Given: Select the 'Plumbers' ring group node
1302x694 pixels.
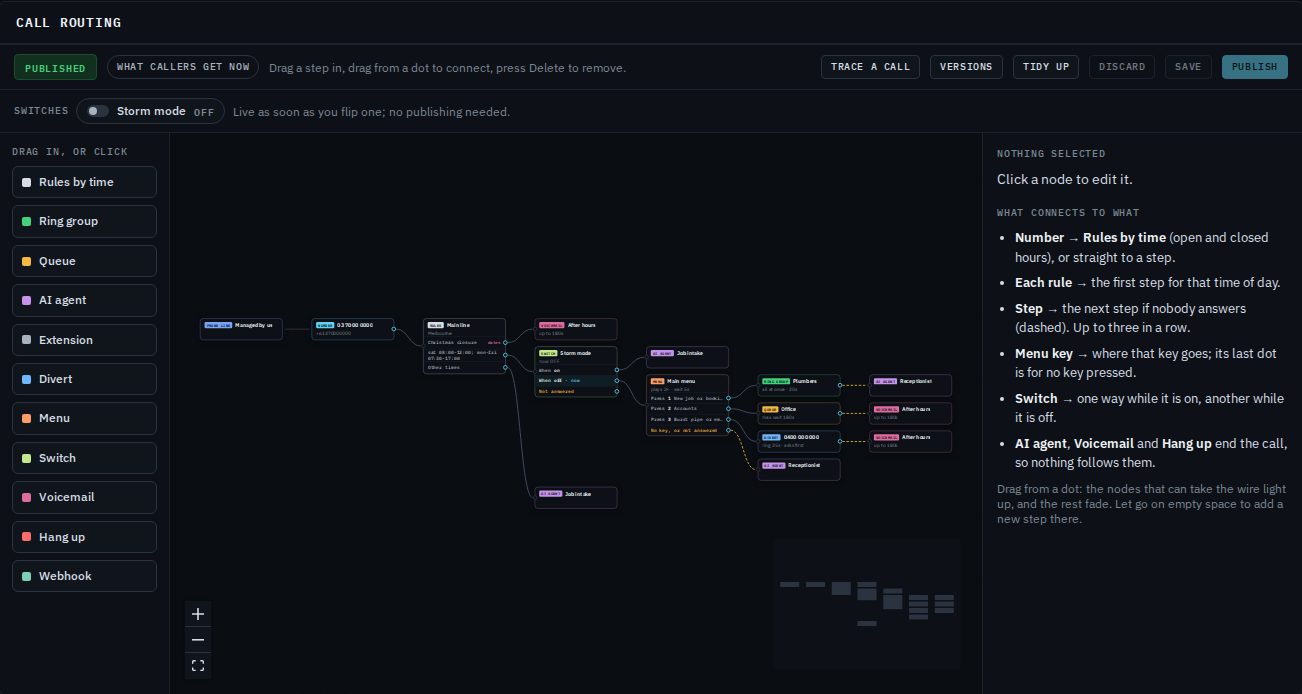Looking at the screenshot, I should click(x=799, y=385).
